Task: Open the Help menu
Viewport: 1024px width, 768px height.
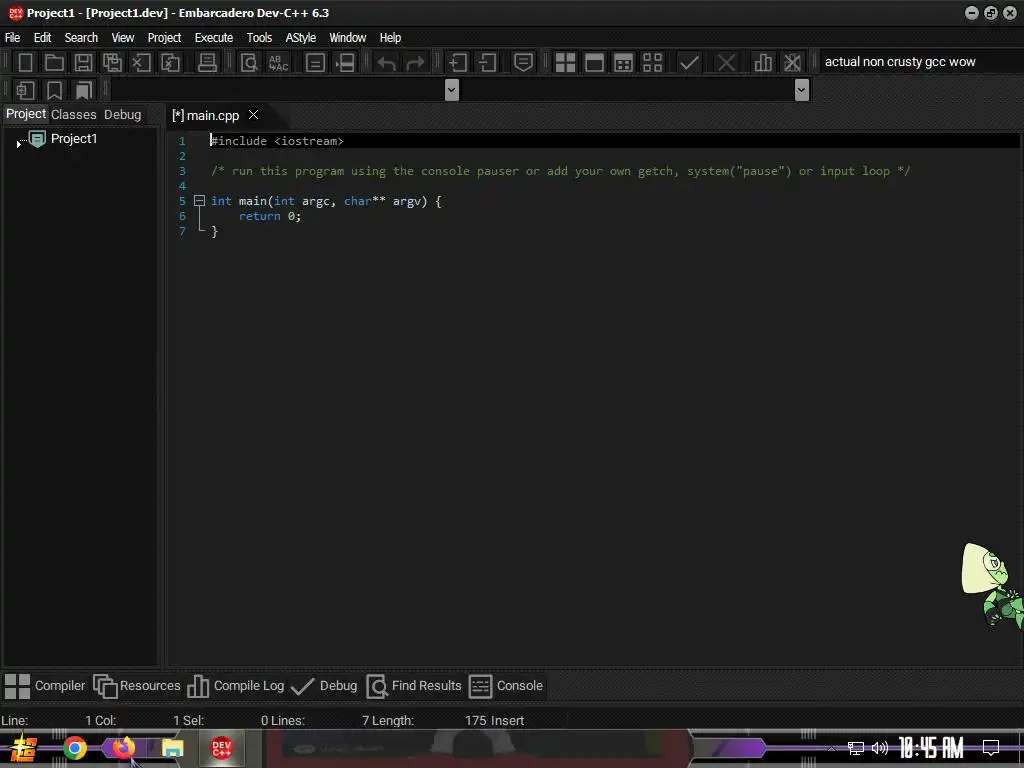Action: (390, 38)
